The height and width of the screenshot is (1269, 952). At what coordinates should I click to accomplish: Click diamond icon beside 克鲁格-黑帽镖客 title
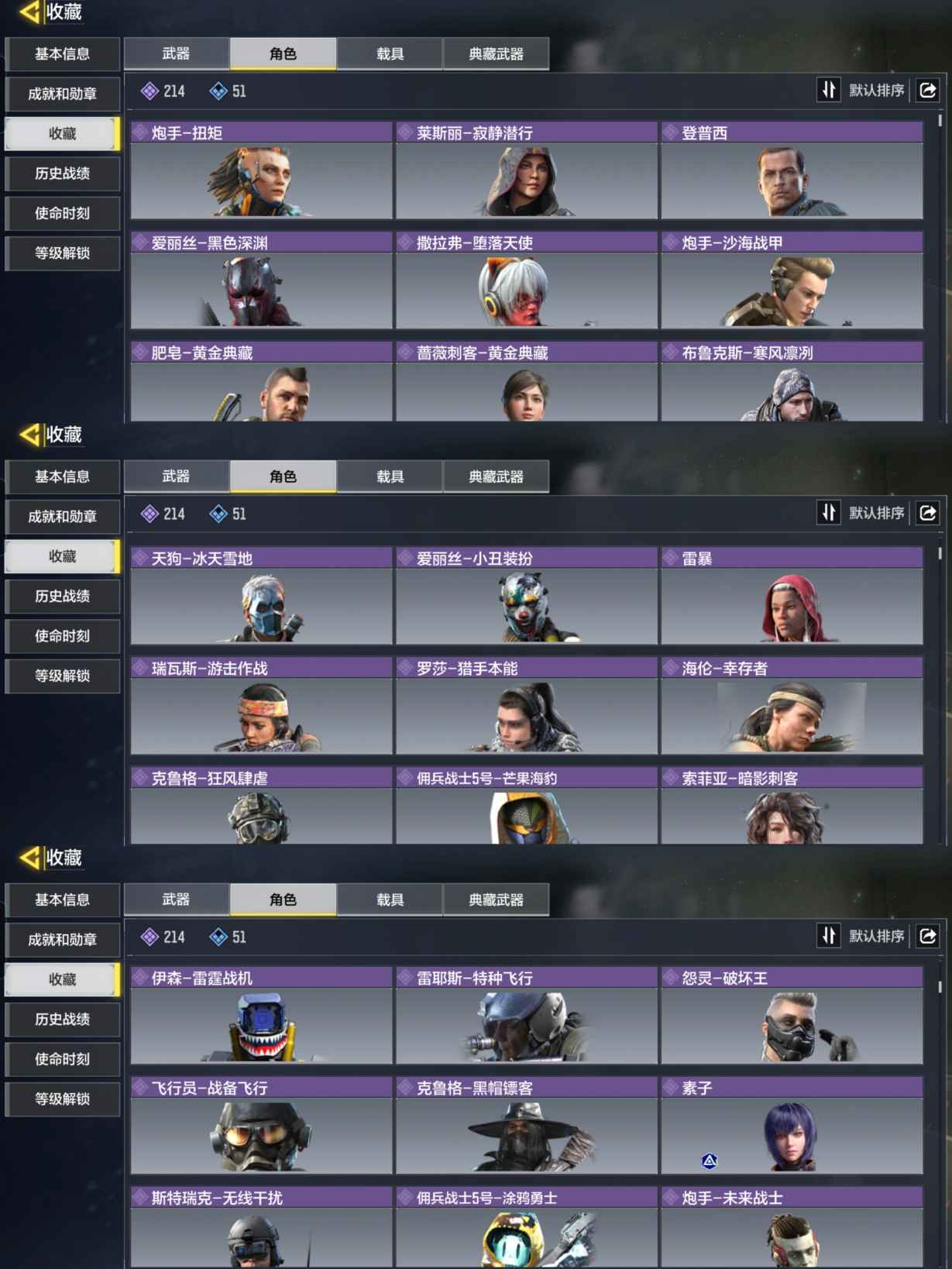click(x=405, y=1088)
